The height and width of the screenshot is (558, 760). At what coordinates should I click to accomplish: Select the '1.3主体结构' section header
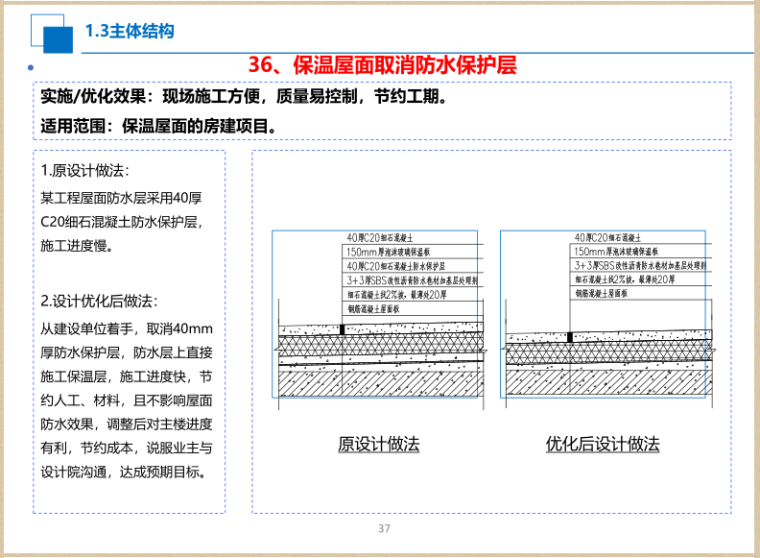130,31
